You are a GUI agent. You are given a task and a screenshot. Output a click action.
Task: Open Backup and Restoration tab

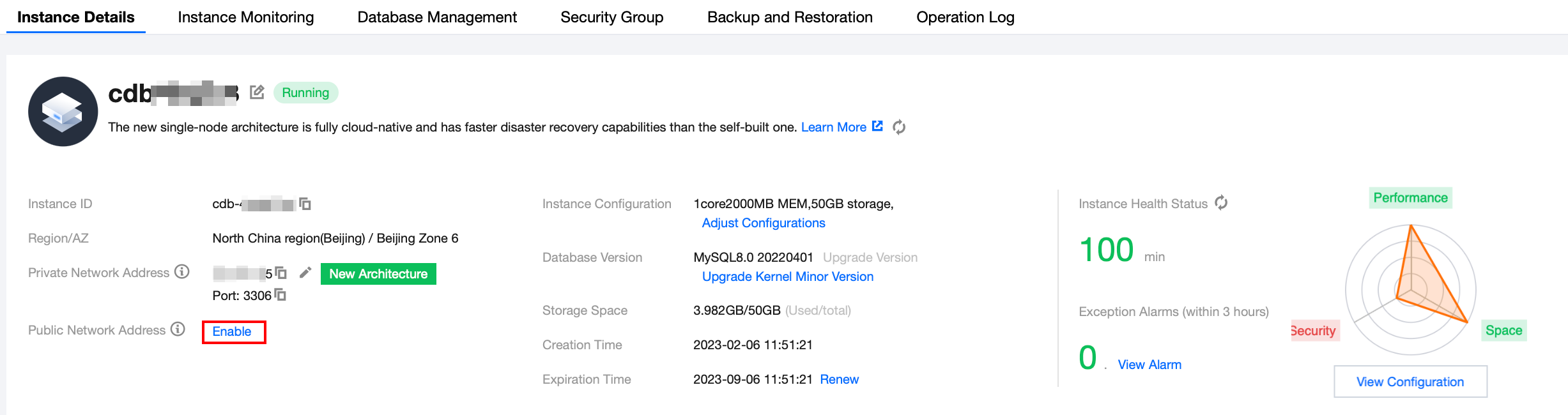[790, 17]
